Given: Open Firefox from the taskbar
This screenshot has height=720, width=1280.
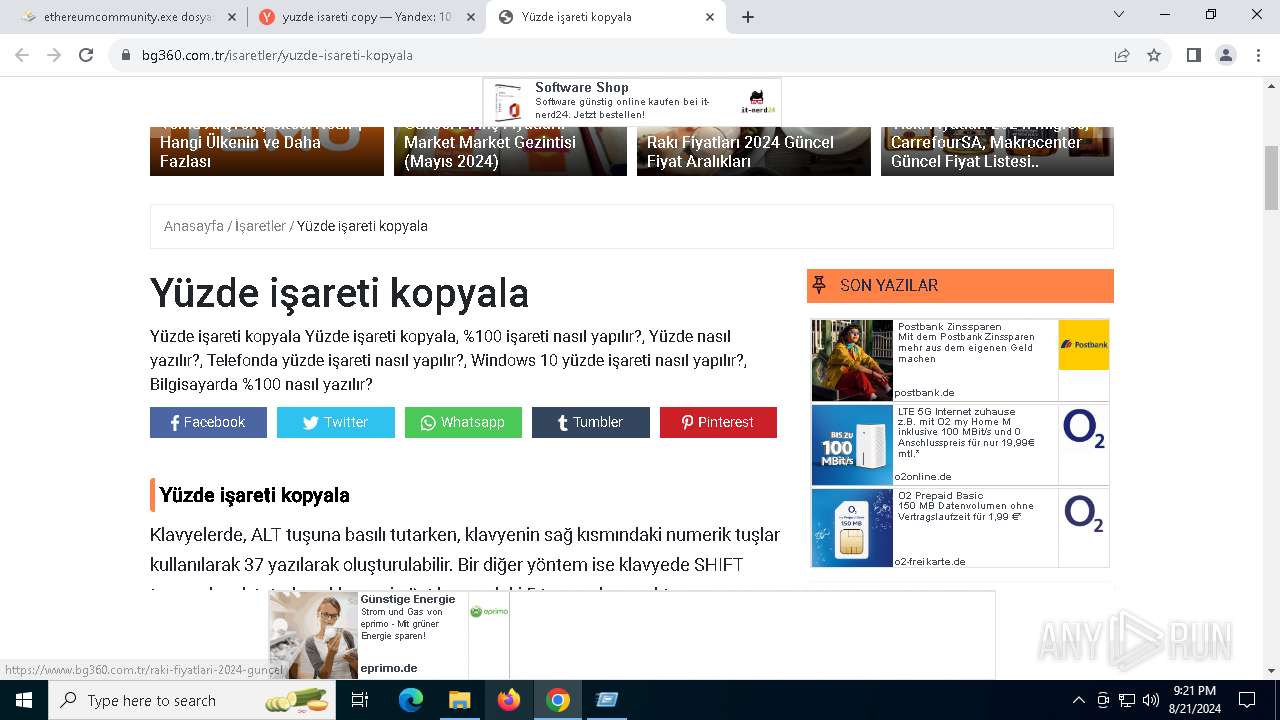Looking at the screenshot, I should (508, 700).
